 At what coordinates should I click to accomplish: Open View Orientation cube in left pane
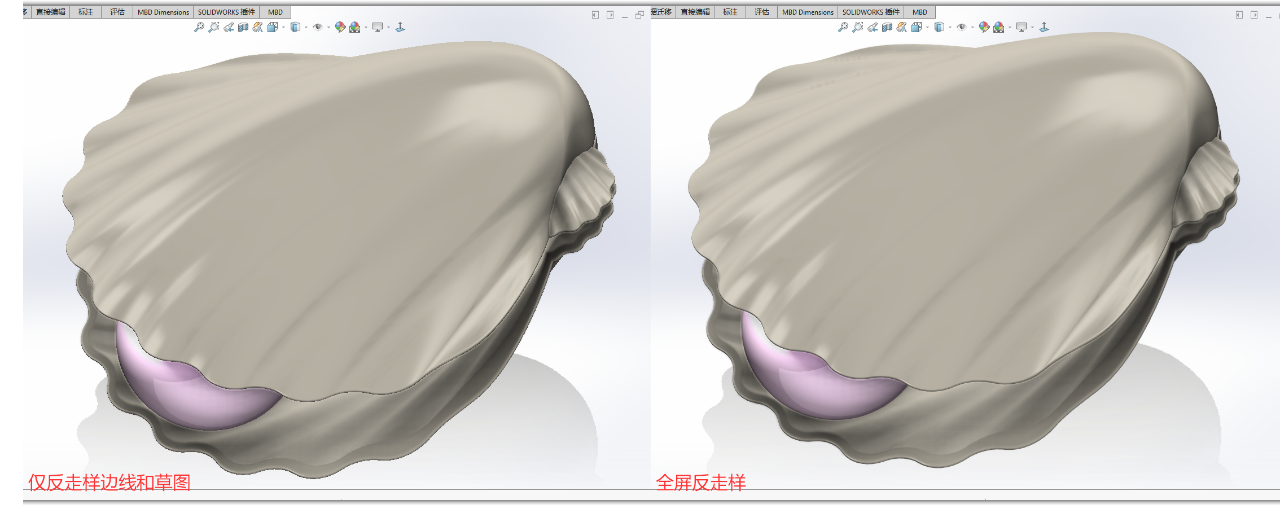[x=272, y=27]
